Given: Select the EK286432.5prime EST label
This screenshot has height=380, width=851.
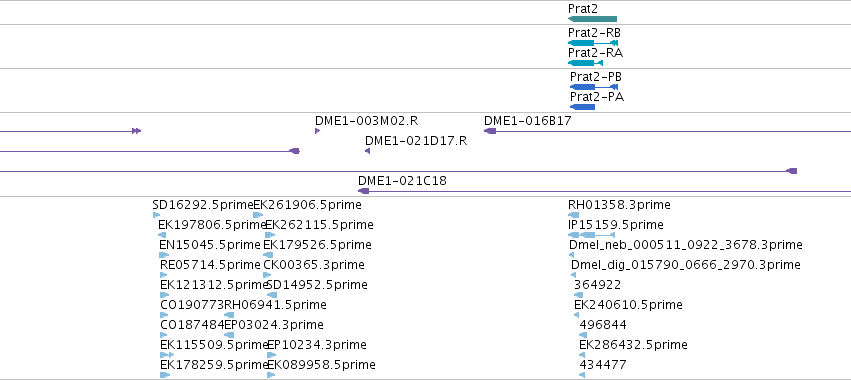Looking at the screenshot, I should tap(633, 346).
